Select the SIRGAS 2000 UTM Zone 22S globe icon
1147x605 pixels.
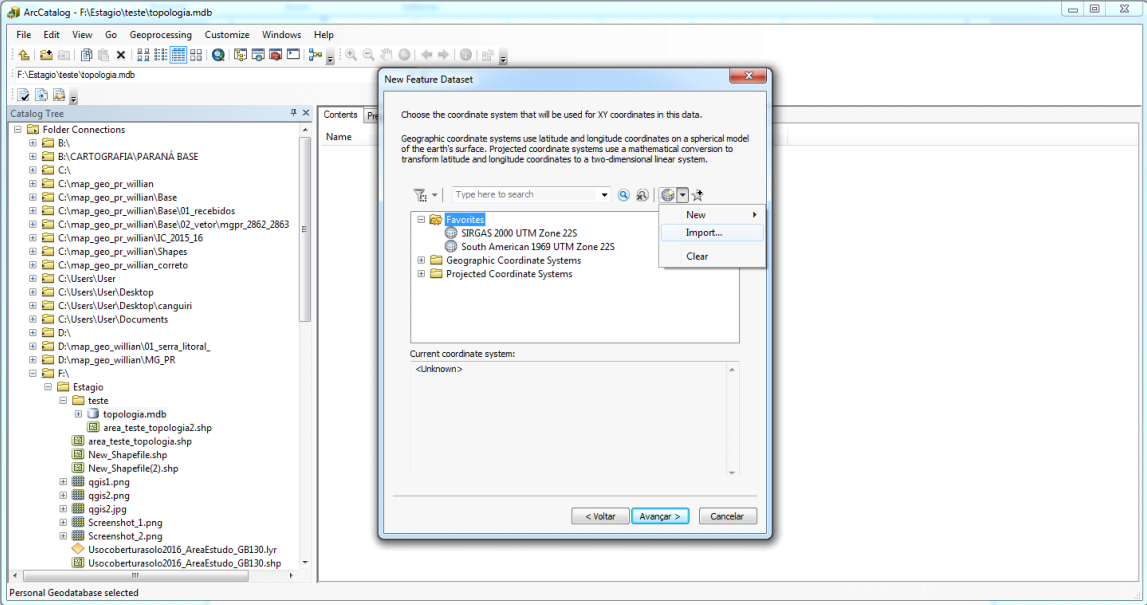click(451, 233)
